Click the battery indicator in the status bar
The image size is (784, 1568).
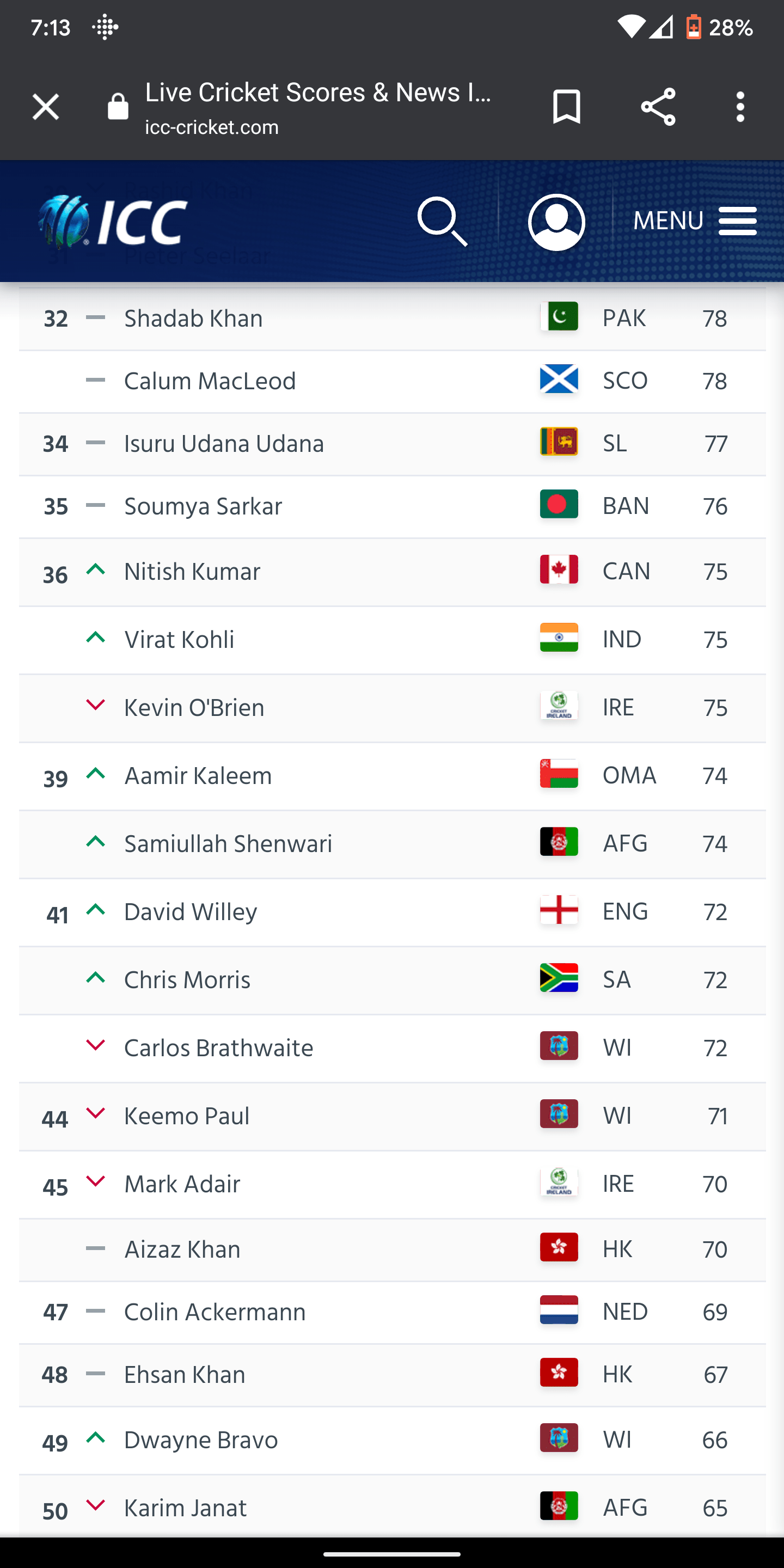(x=694, y=27)
